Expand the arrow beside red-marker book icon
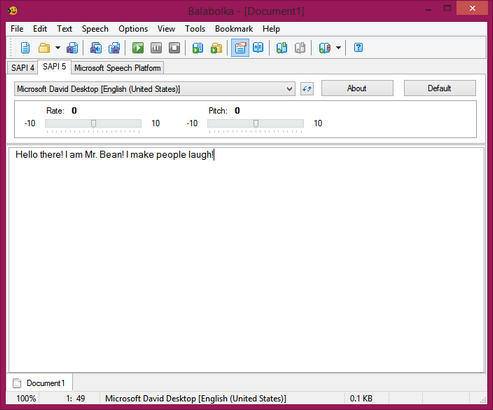The height and width of the screenshot is (410, 493). coord(338,48)
